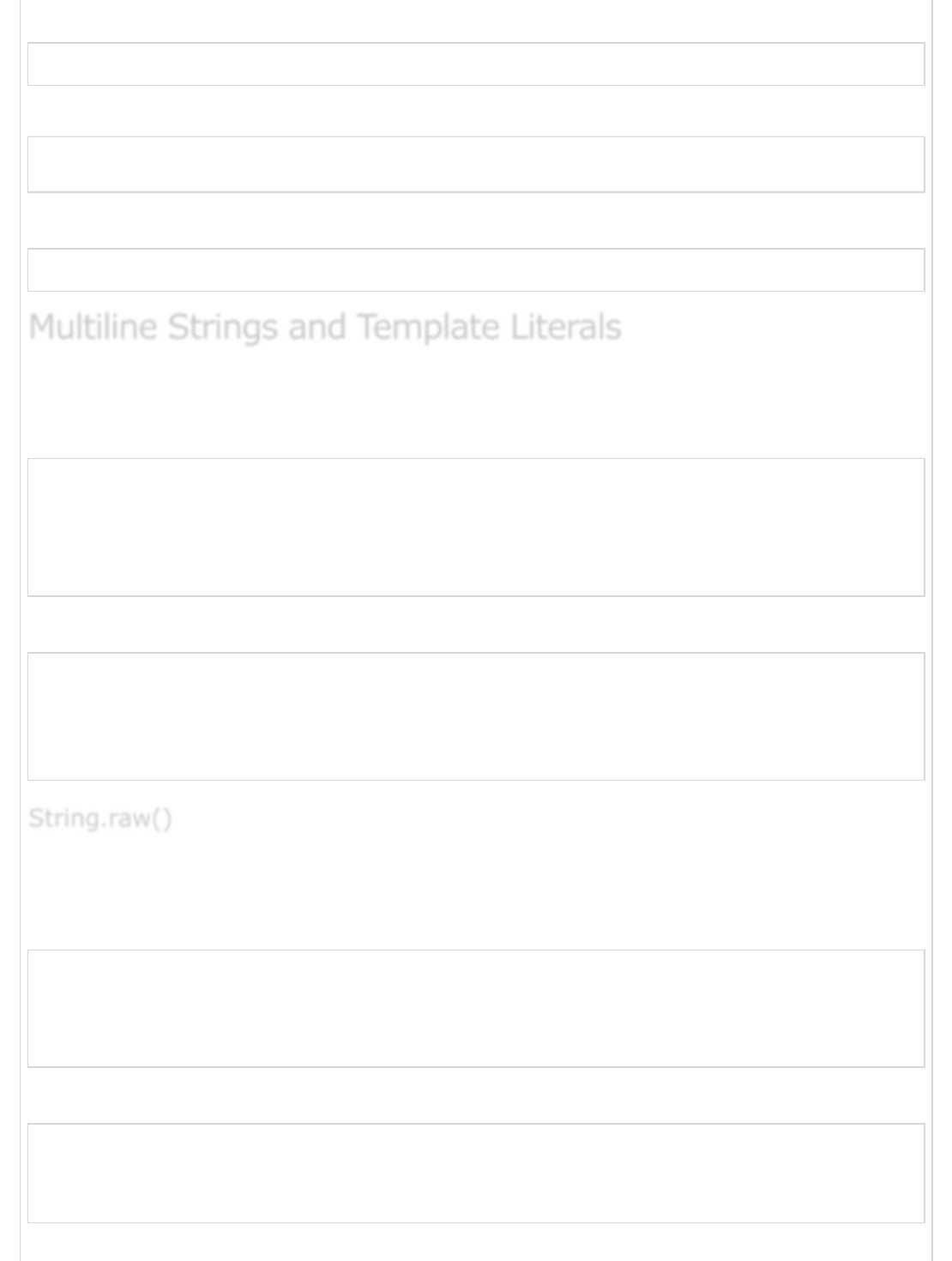Click the blank gap between the second and third boxes
Screen dimensions: 952x1261
click(x=476, y=220)
